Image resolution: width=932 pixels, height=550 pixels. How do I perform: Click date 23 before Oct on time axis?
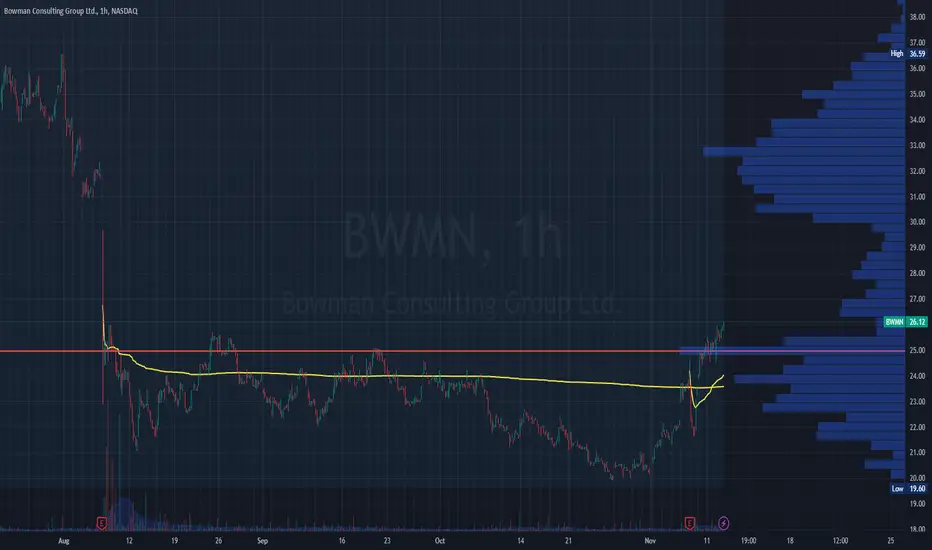point(387,541)
